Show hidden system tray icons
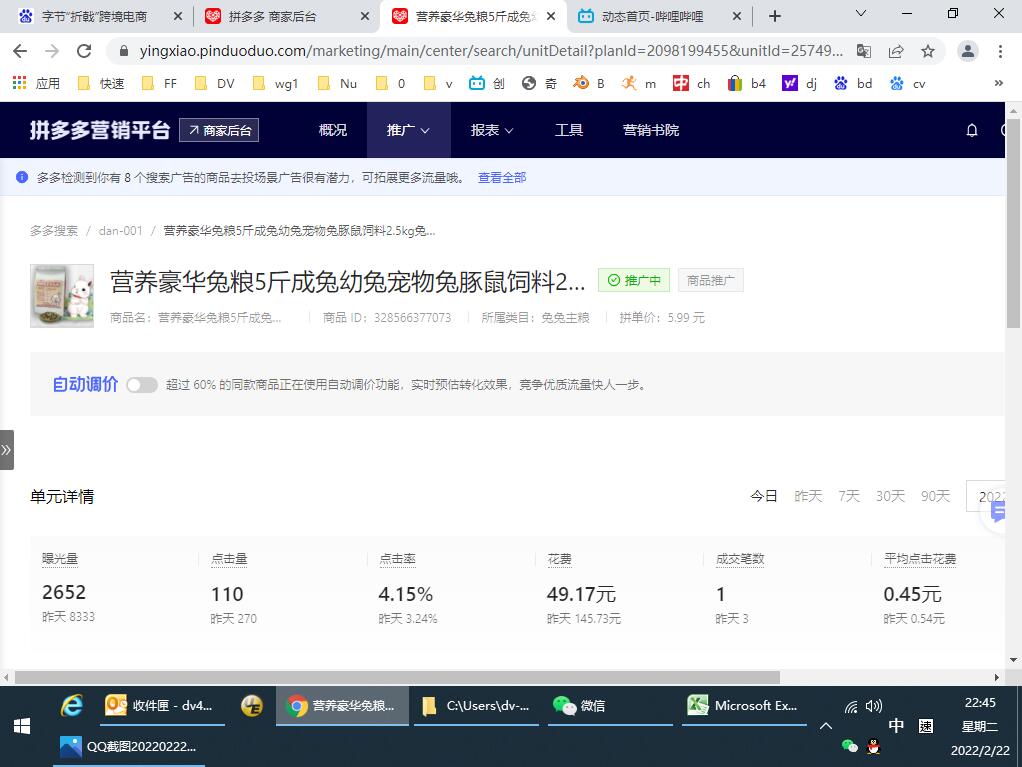This screenshot has width=1022, height=767. pyautogui.click(x=826, y=726)
